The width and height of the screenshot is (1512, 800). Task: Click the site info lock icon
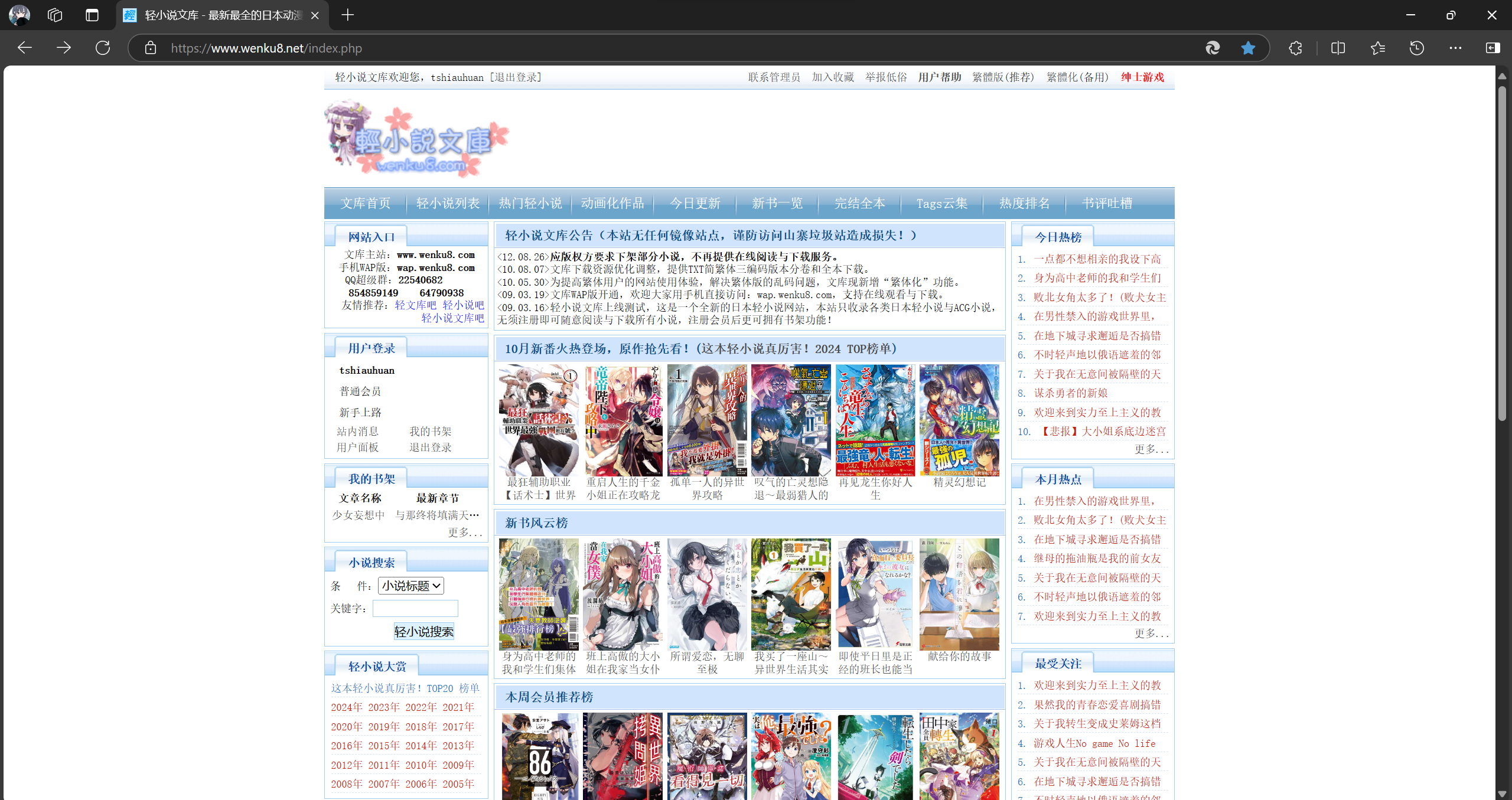[151, 48]
